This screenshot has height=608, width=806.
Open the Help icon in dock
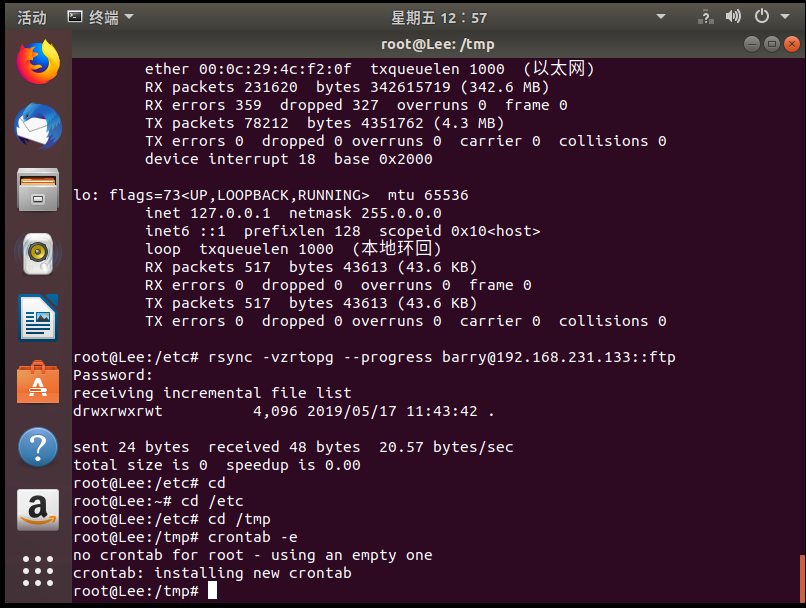38,445
